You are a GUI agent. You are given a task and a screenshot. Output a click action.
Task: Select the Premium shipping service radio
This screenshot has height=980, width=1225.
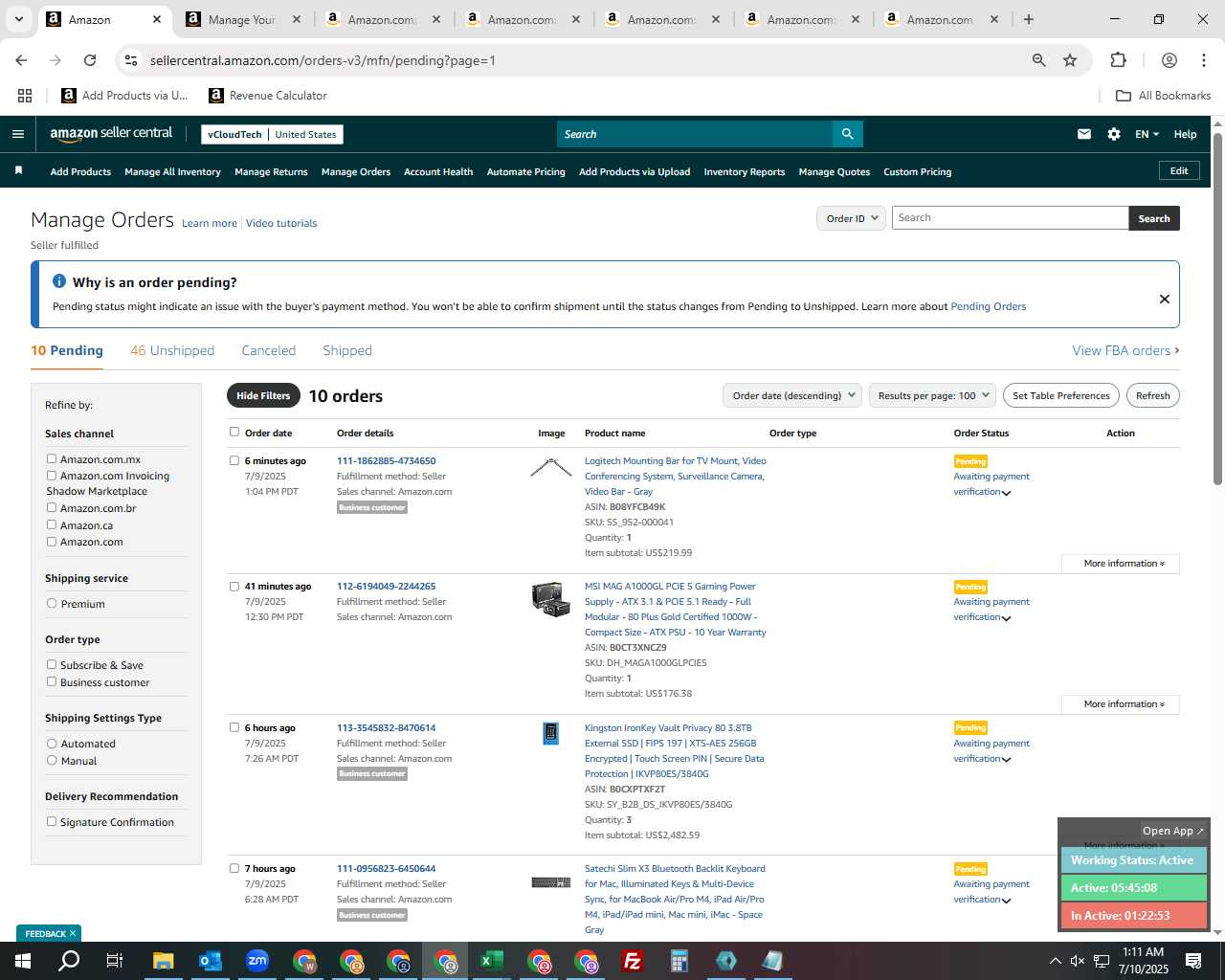[52, 604]
